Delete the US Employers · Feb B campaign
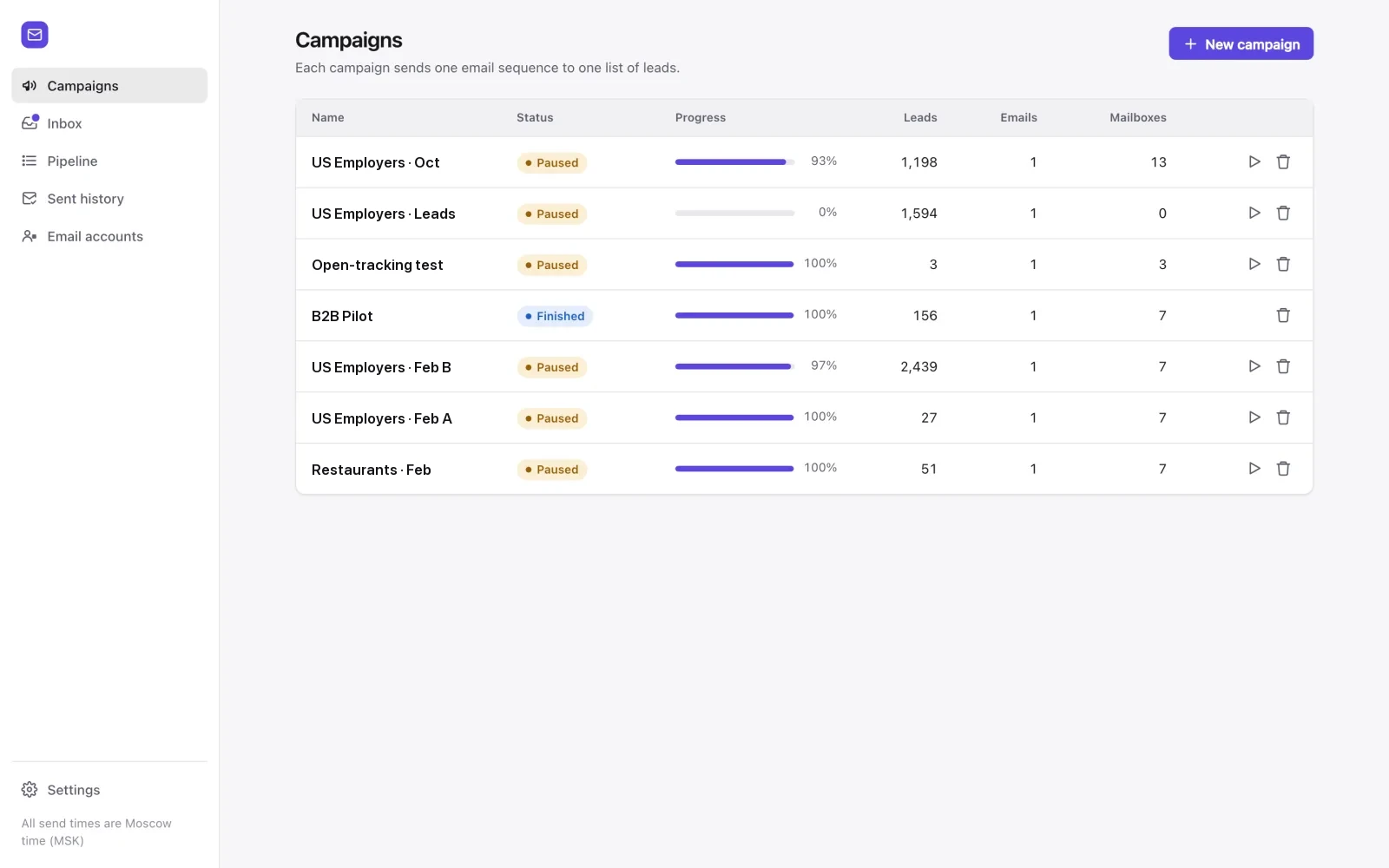The image size is (1389, 868). tap(1283, 366)
